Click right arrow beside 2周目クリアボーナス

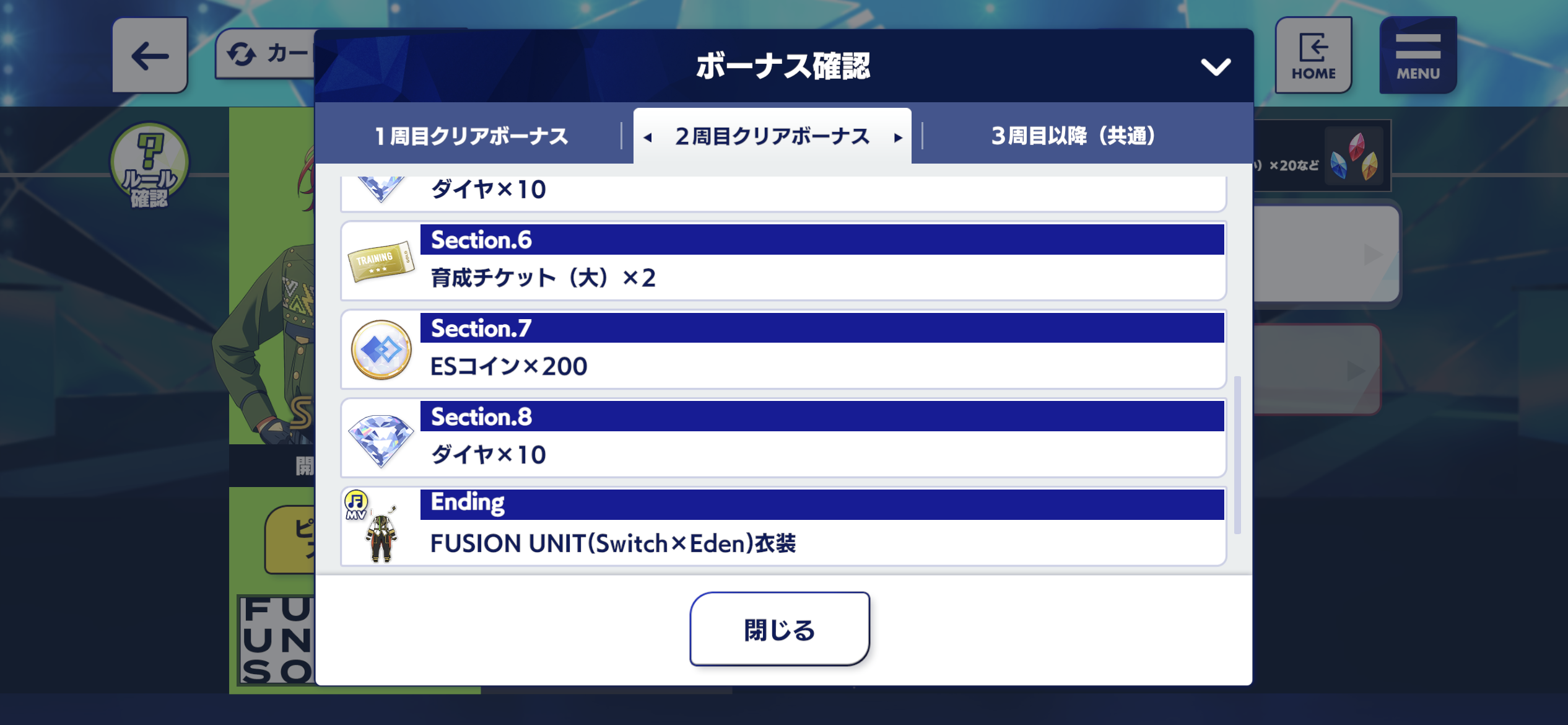(898, 138)
